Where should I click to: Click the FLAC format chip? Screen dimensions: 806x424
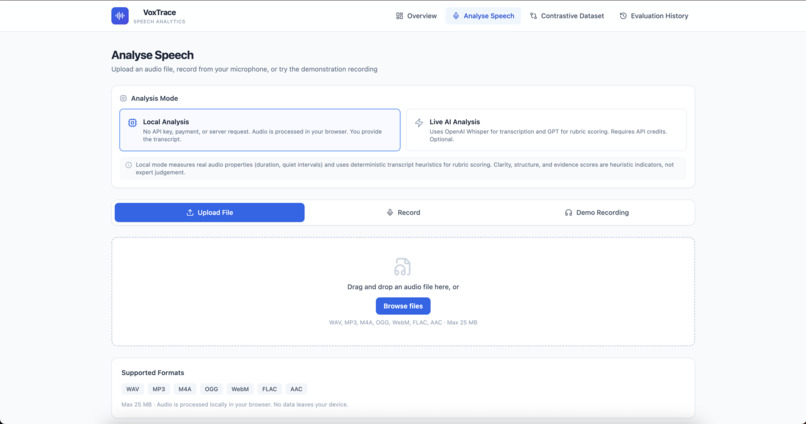[x=269, y=389]
